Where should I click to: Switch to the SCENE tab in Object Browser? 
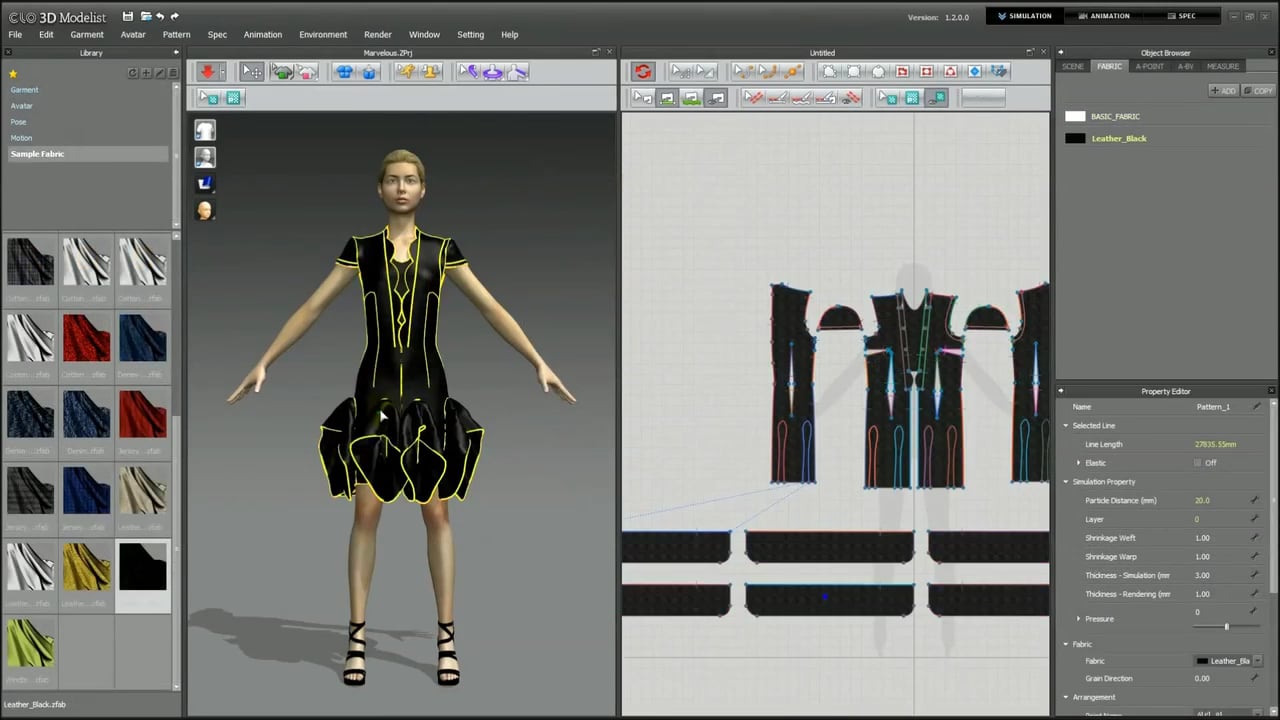(x=1073, y=66)
